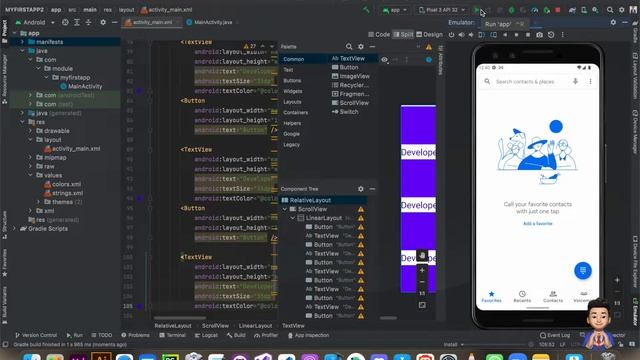
Task: Minimize the Palette panel
Action: [372, 47]
